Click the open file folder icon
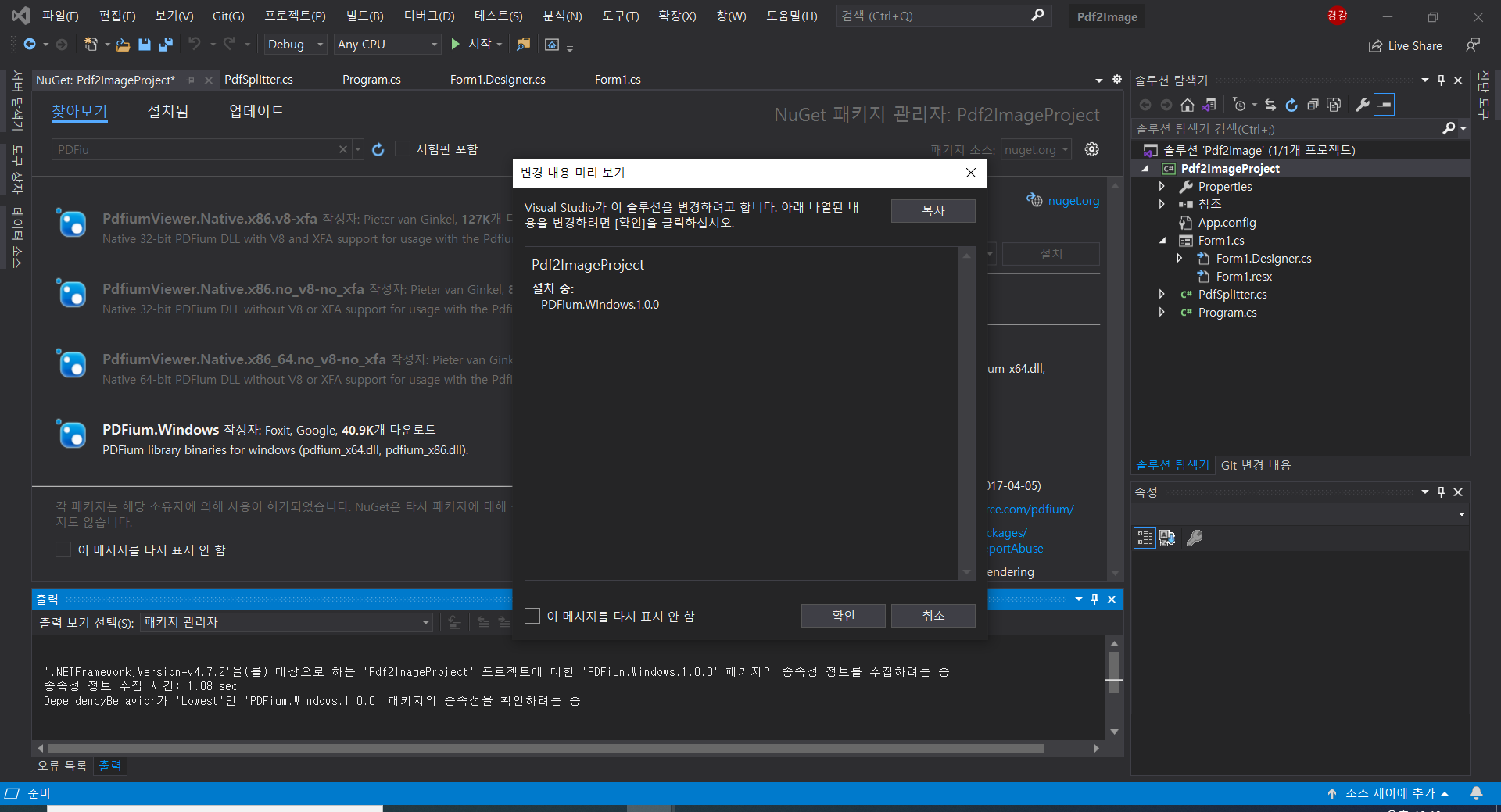The width and height of the screenshot is (1501, 812). (123, 45)
